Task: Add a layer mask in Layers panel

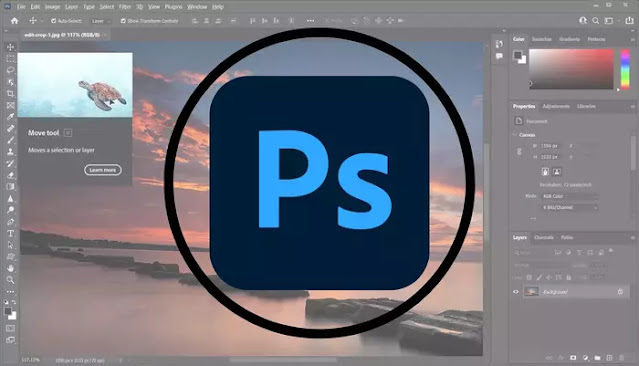Action: point(573,357)
